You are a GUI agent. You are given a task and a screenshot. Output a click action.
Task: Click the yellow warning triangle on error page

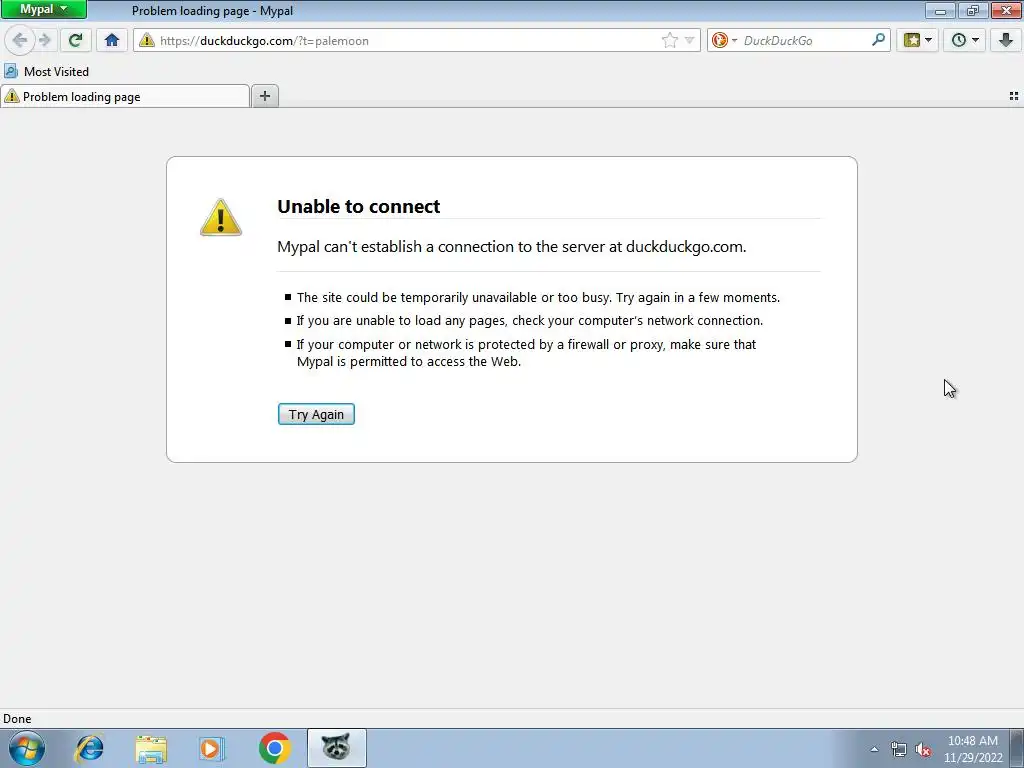pyautogui.click(x=221, y=217)
